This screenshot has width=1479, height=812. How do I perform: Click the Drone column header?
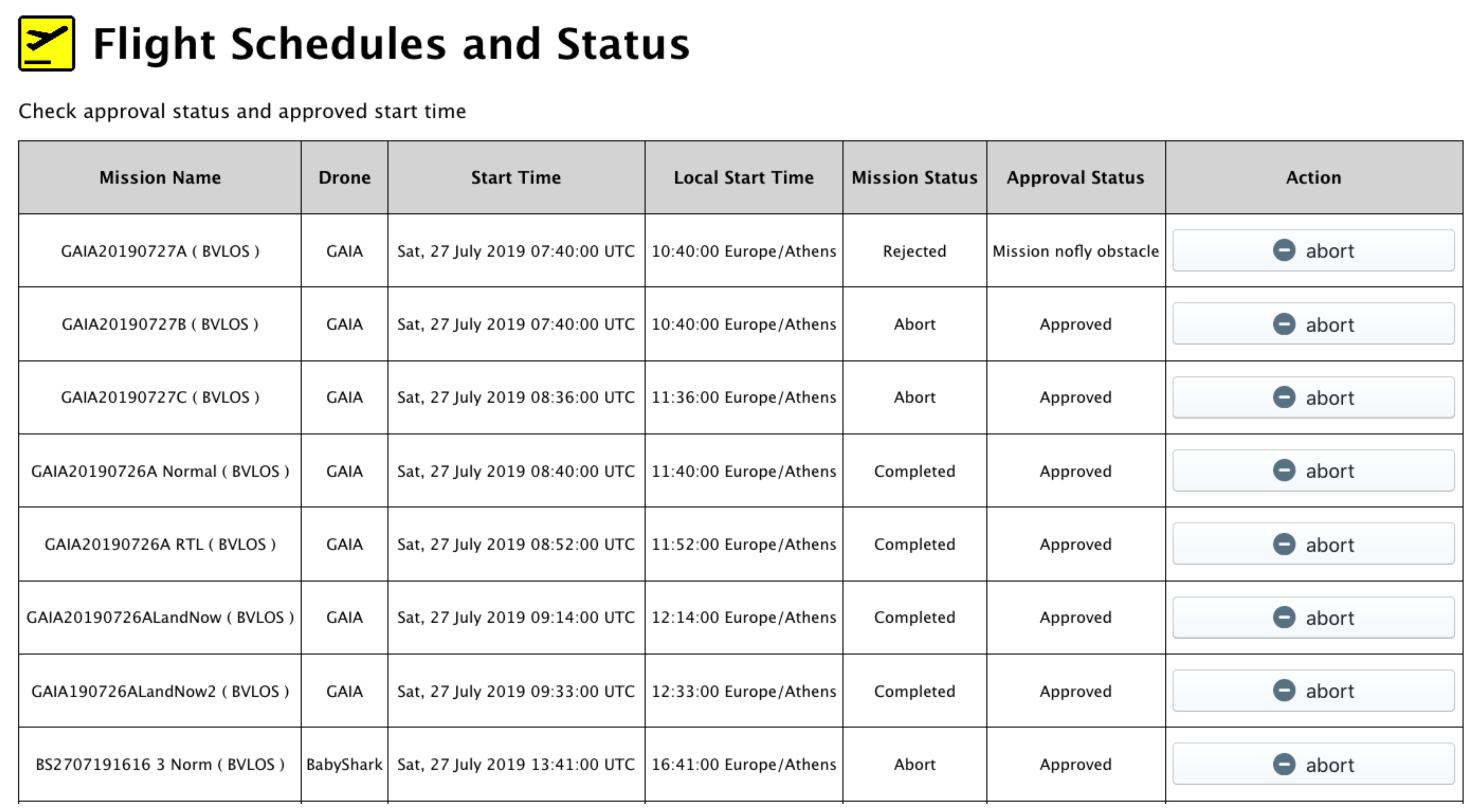(x=344, y=177)
